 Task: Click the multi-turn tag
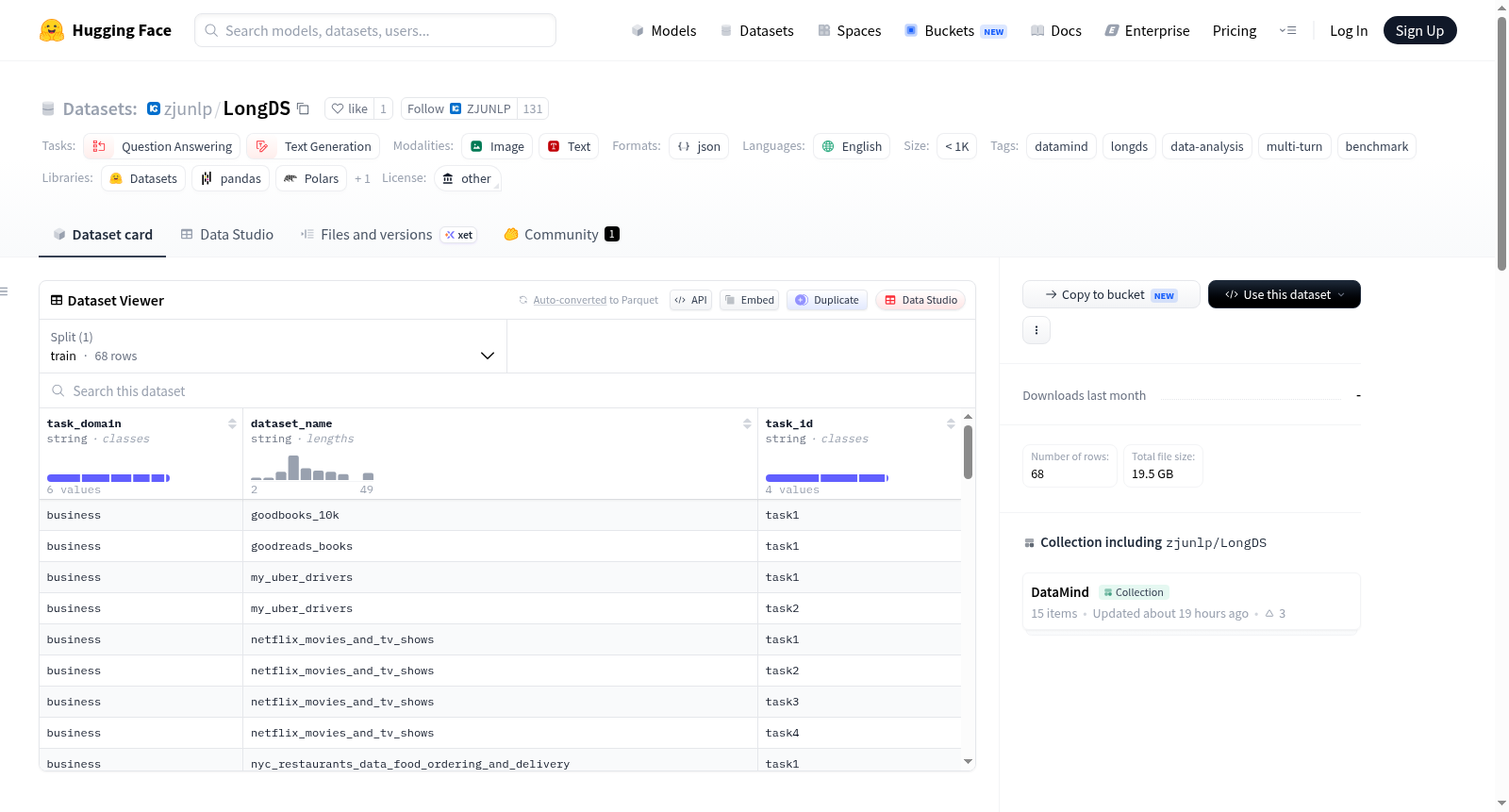pos(1294,146)
